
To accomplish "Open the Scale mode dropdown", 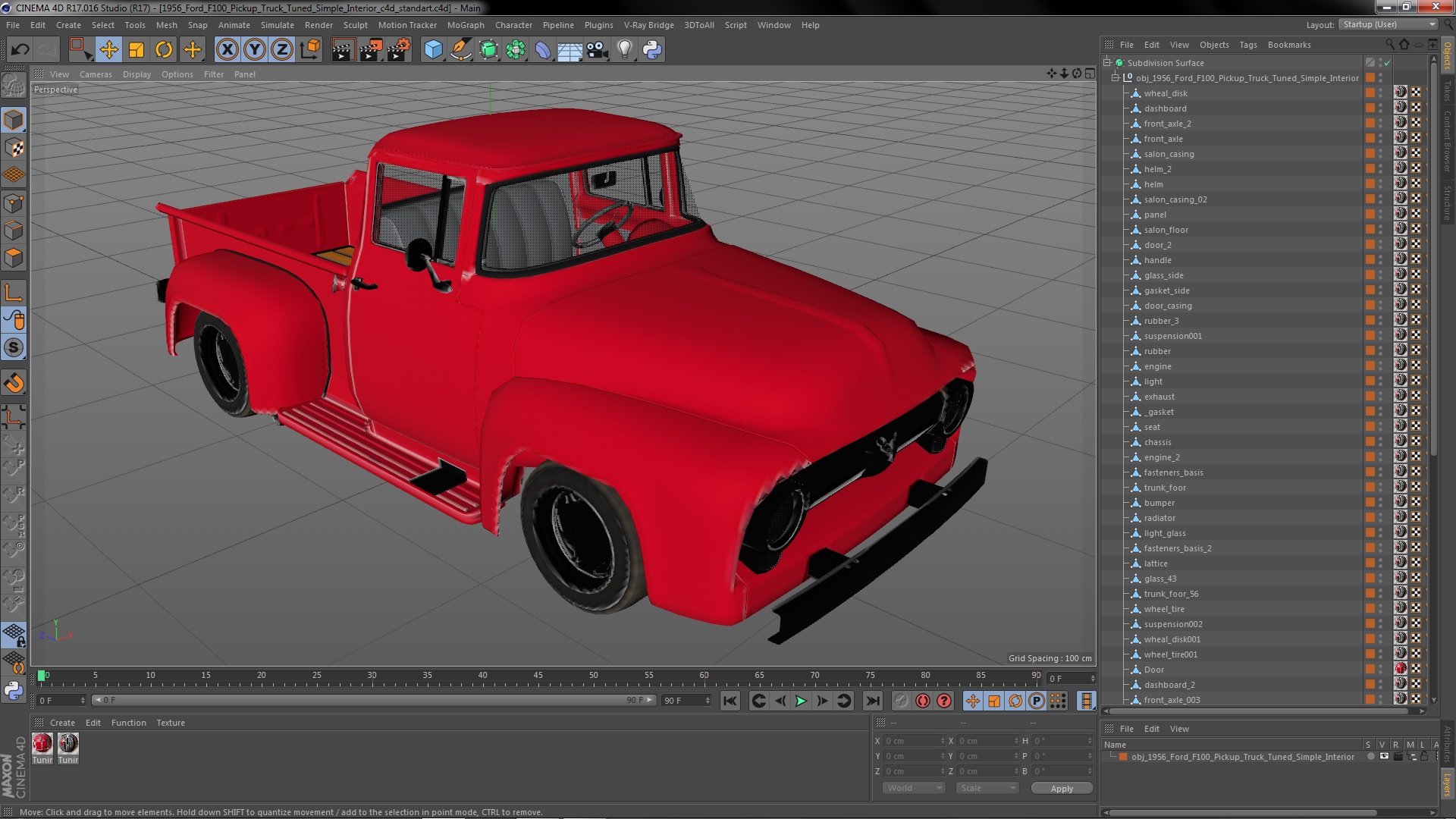I will pyautogui.click(x=987, y=788).
